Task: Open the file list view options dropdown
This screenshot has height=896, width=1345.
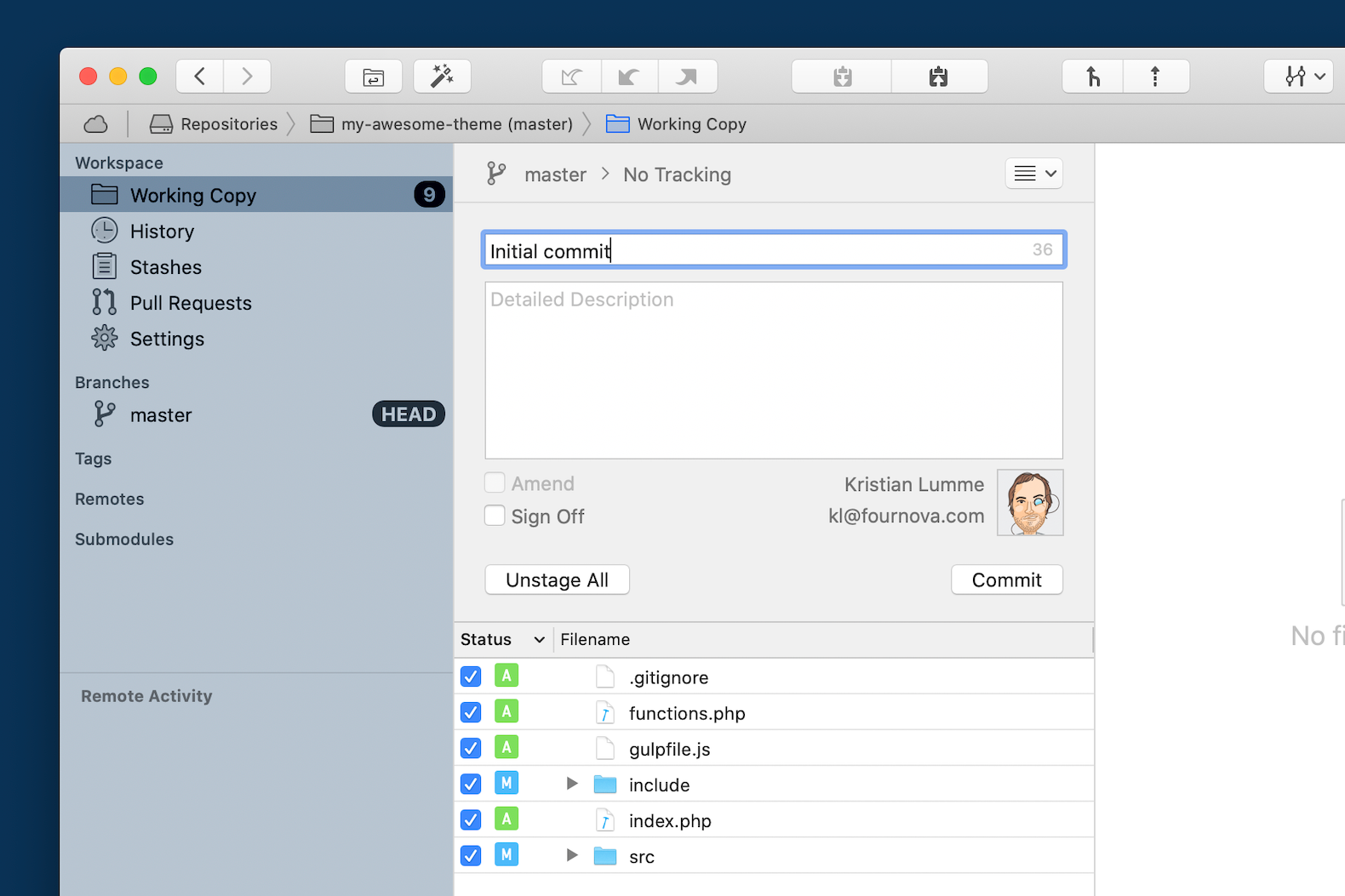Action: [x=1034, y=174]
